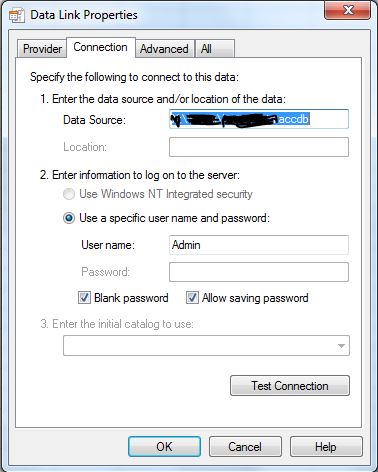Click the User name field
Screen dimensions: 378x472
coord(259,245)
